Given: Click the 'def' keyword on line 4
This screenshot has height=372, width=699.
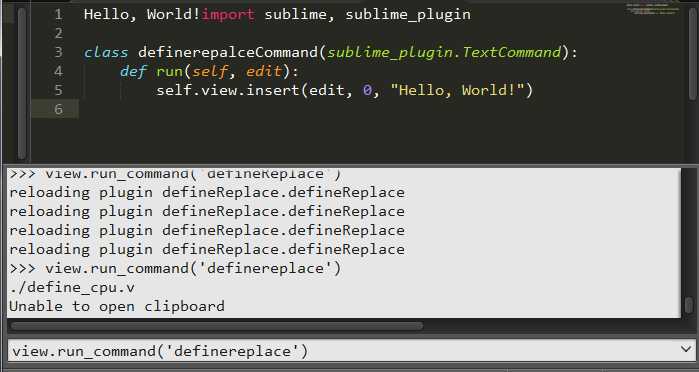Looking at the screenshot, I should click(133, 71).
